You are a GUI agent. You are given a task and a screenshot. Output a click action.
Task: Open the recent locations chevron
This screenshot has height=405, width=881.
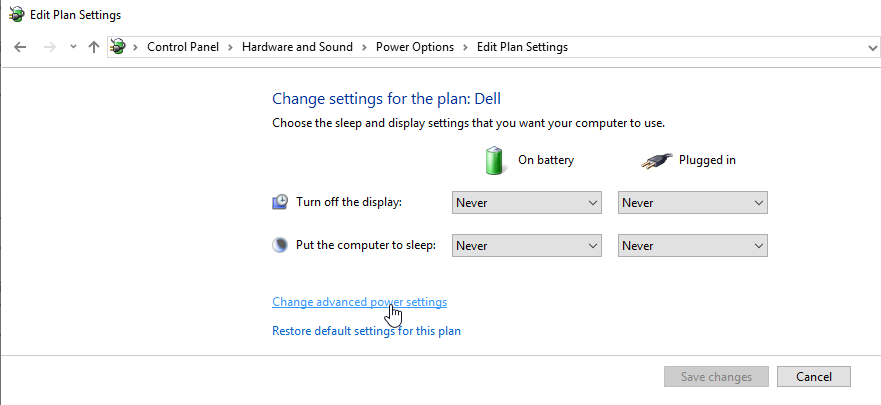(73, 47)
